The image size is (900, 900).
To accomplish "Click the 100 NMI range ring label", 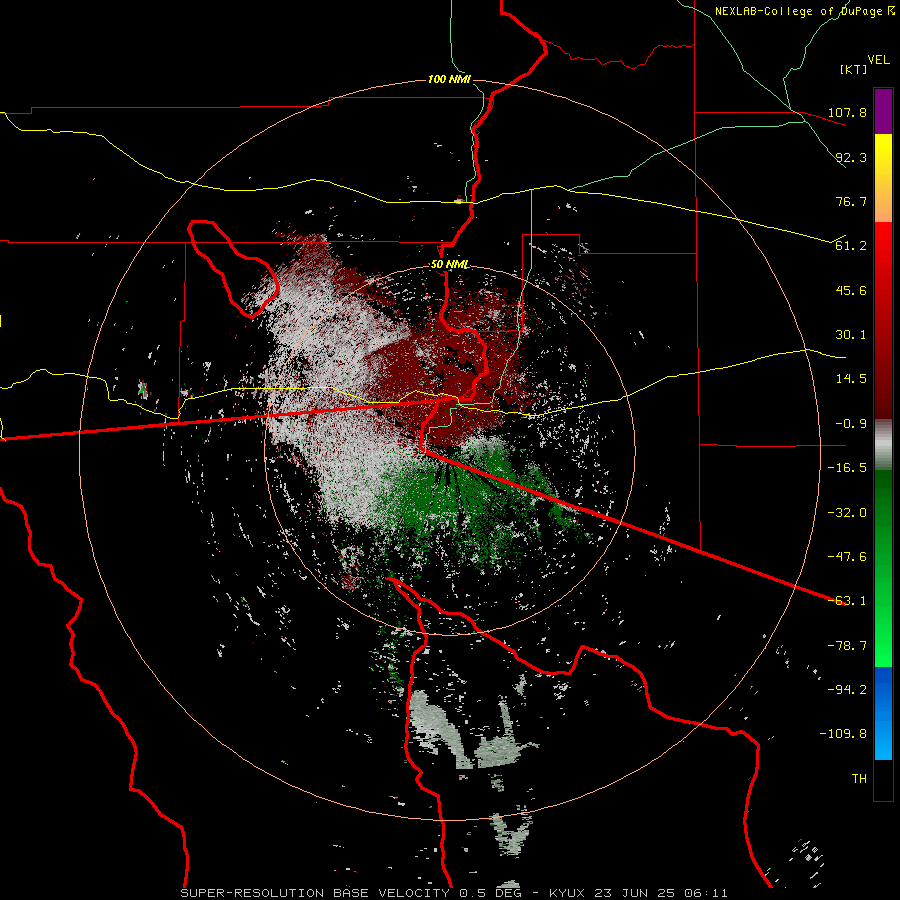I will tap(449, 79).
